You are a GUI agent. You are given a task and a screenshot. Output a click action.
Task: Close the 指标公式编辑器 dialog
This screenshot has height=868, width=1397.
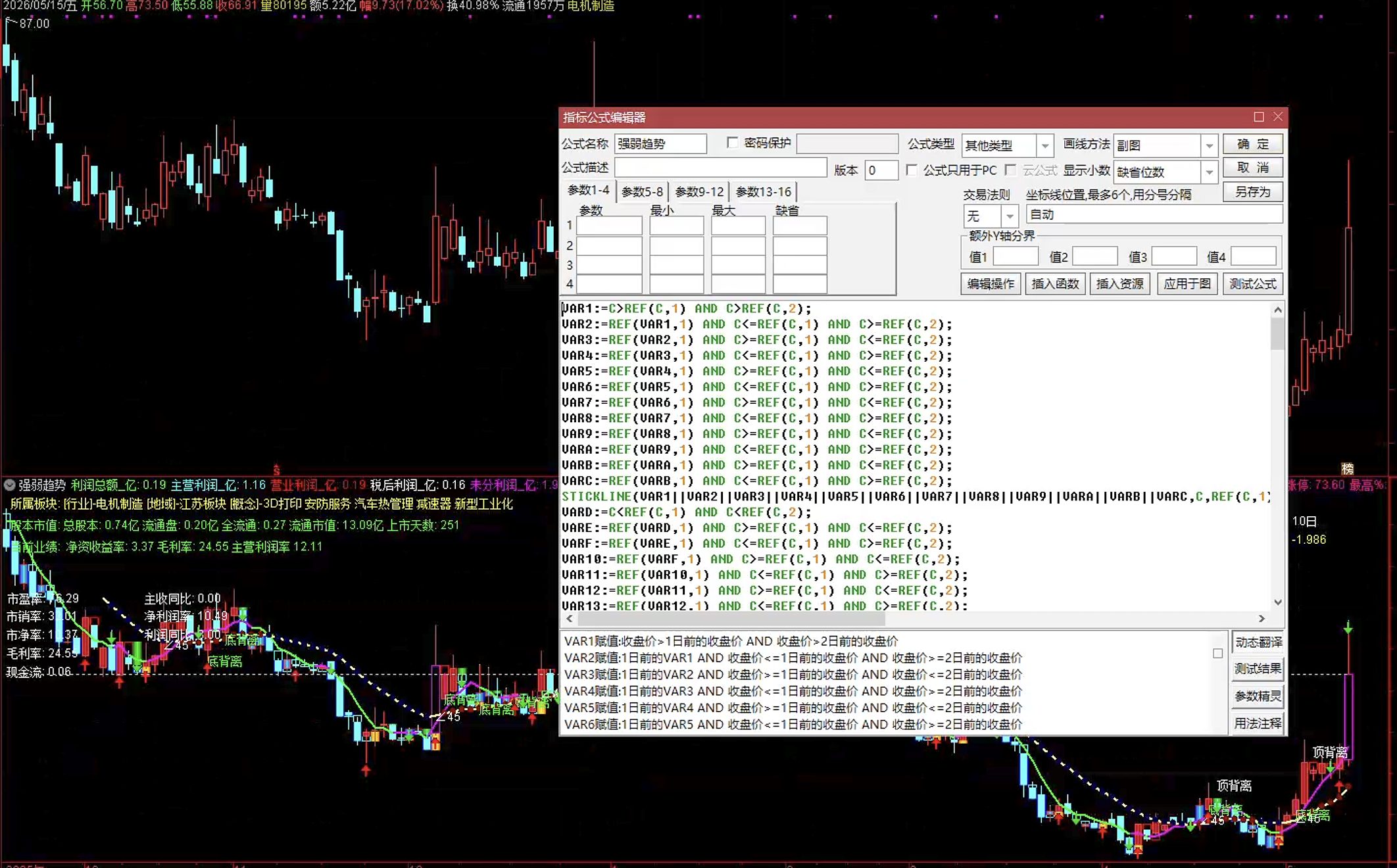pos(1278,117)
